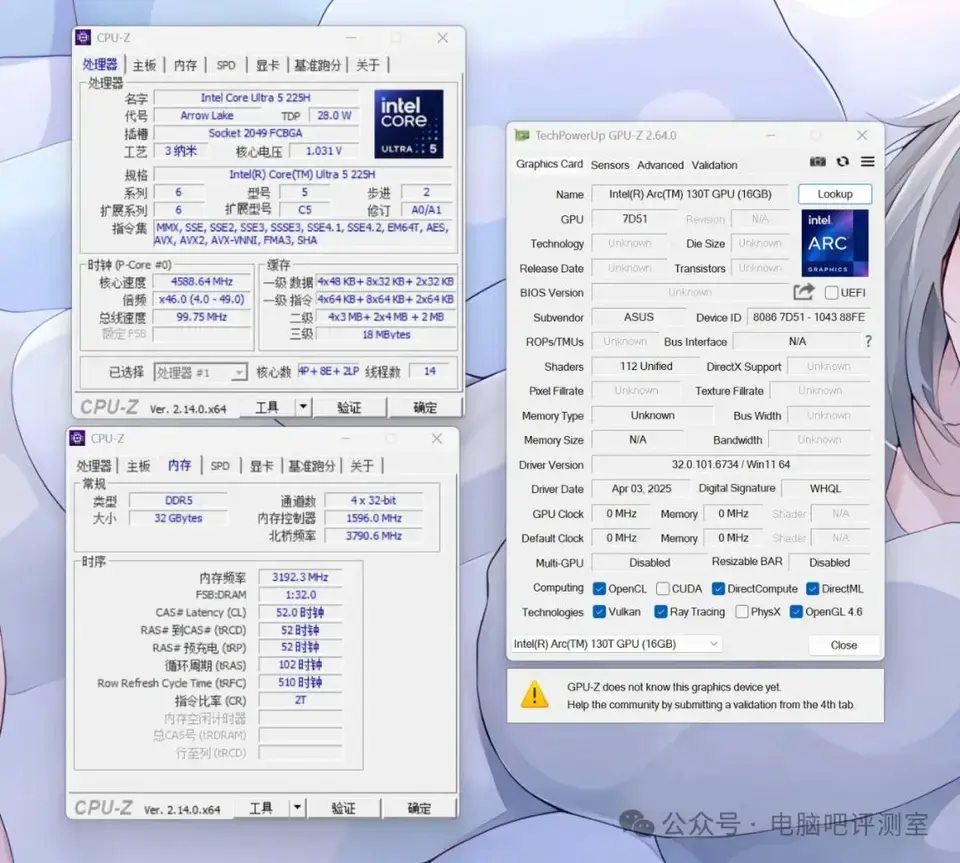Click 验证 button in the CPU-Z memory window
The image size is (960, 863).
pyautogui.click(x=343, y=809)
